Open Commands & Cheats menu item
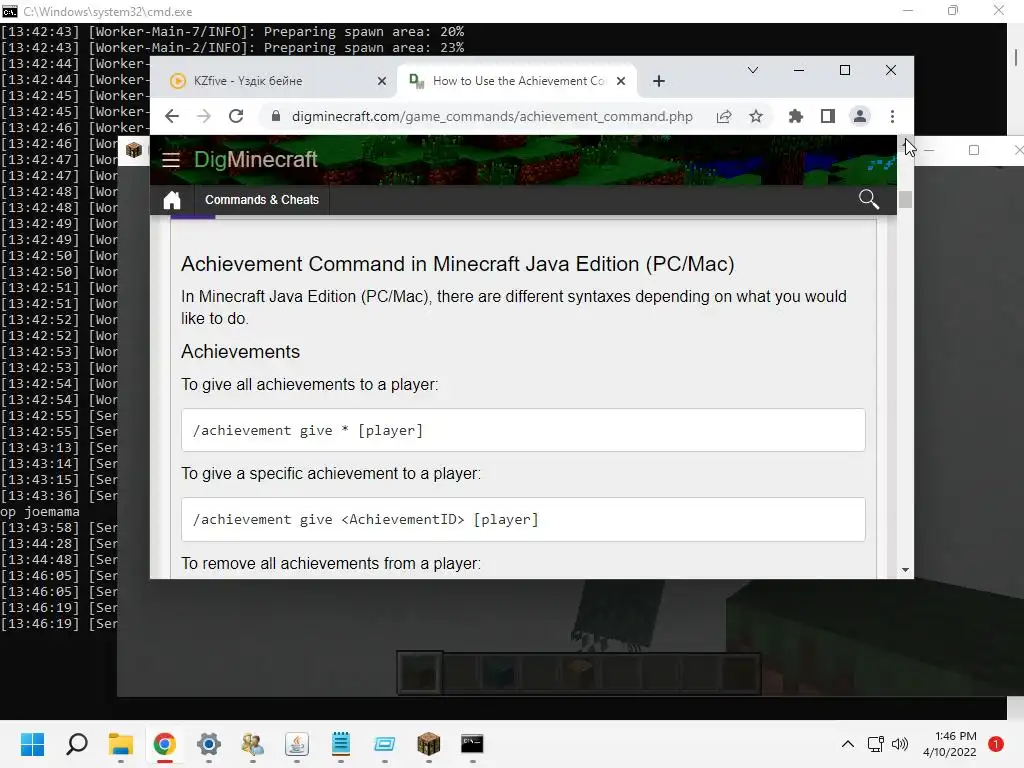Viewport: 1024px width, 768px height. coord(262,200)
